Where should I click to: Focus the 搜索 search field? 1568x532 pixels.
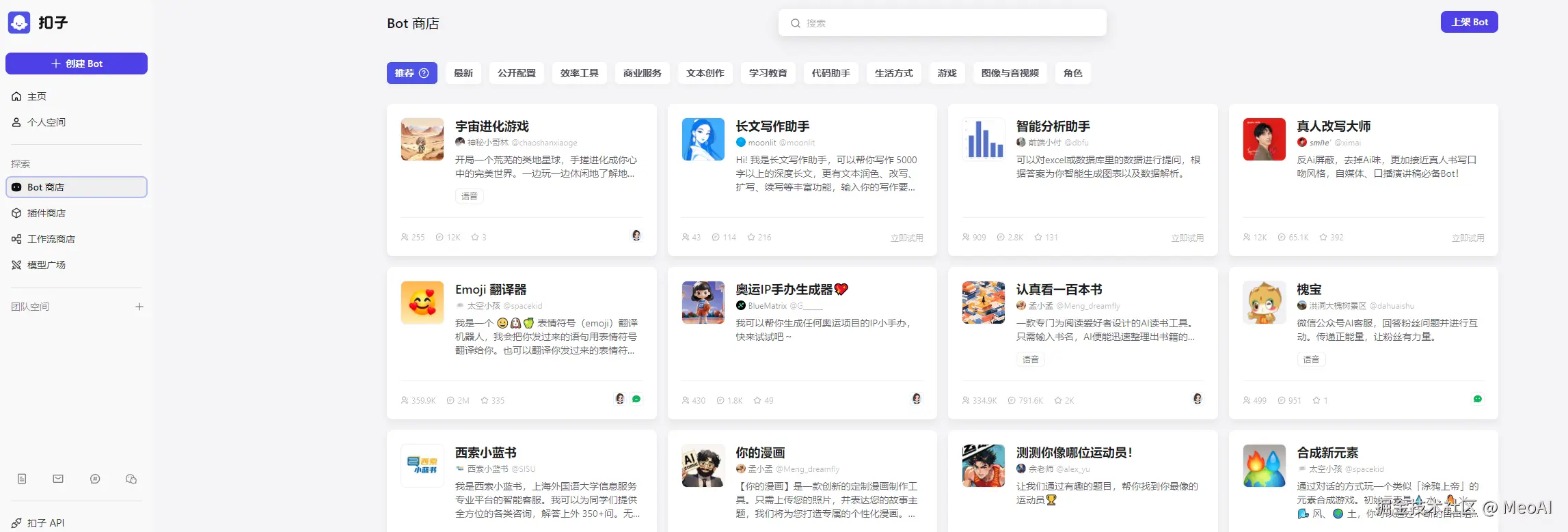[x=942, y=23]
